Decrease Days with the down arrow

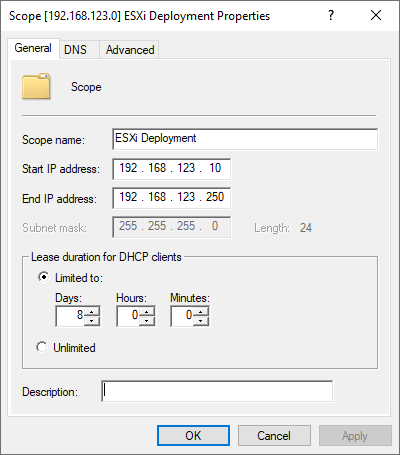pos(92,321)
